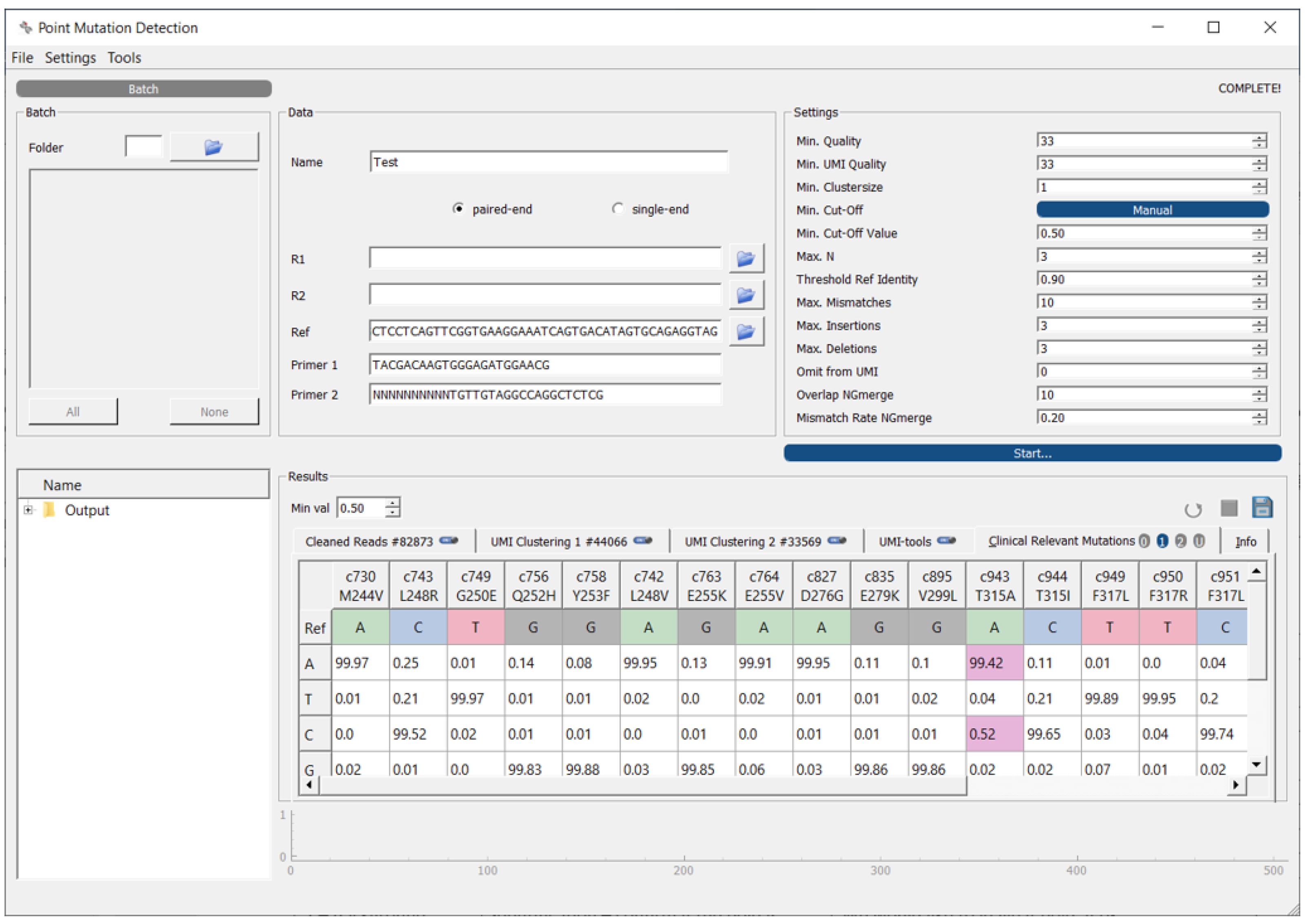This screenshot has width=1306, height=924.
Task: Click into the Primer 1 input field
Action: [x=545, y=365]
